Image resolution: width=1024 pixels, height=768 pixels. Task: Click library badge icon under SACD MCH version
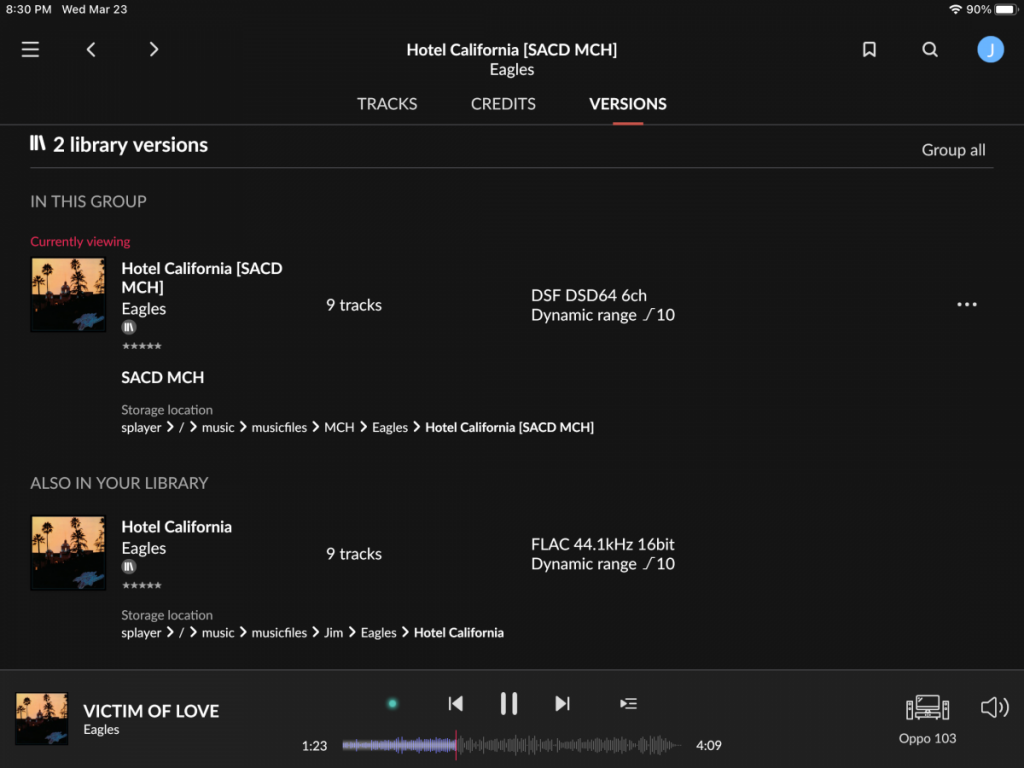click(x=129, y=327)
